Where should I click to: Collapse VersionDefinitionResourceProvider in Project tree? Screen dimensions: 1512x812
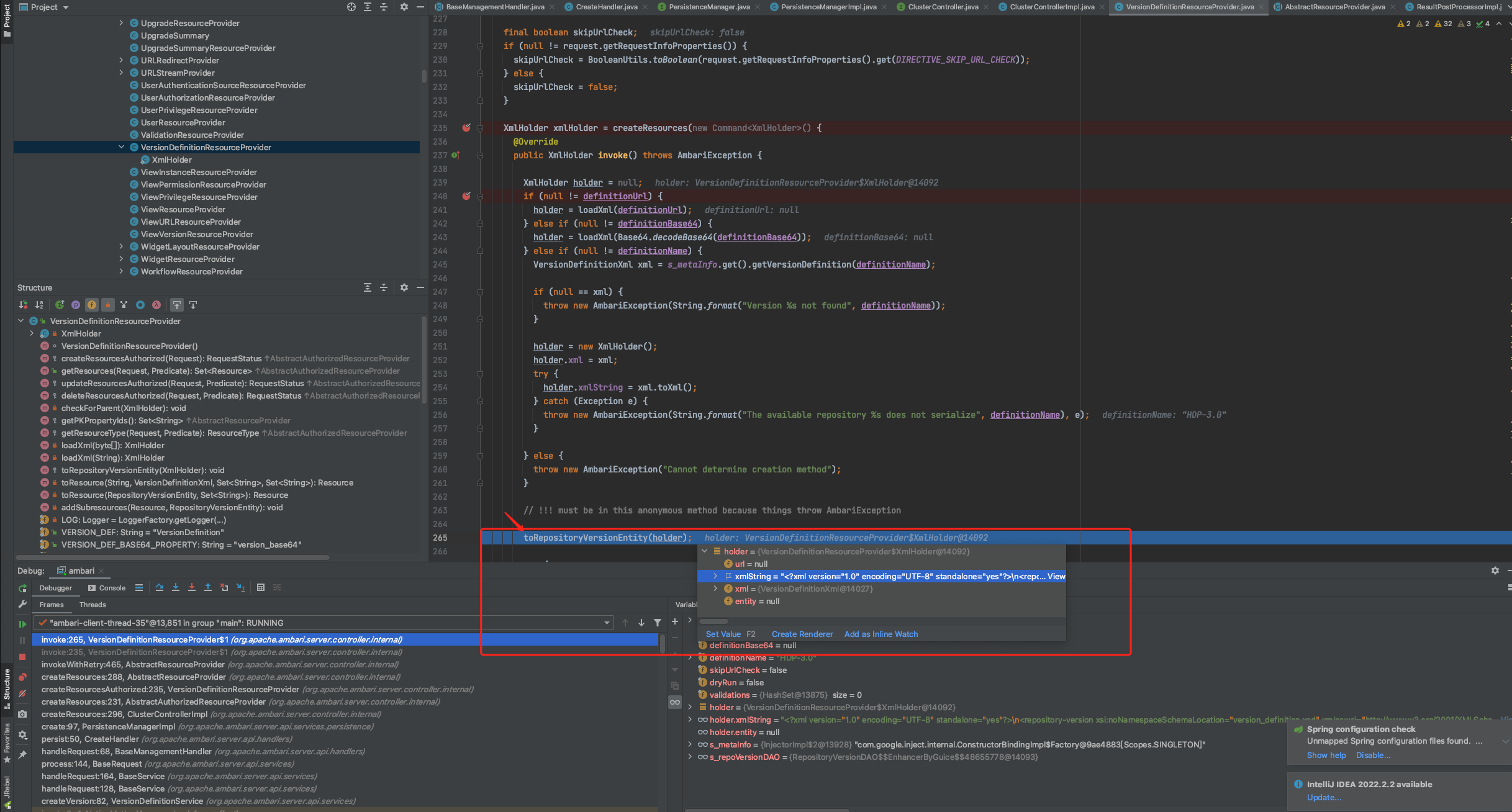tap(121, 147)
